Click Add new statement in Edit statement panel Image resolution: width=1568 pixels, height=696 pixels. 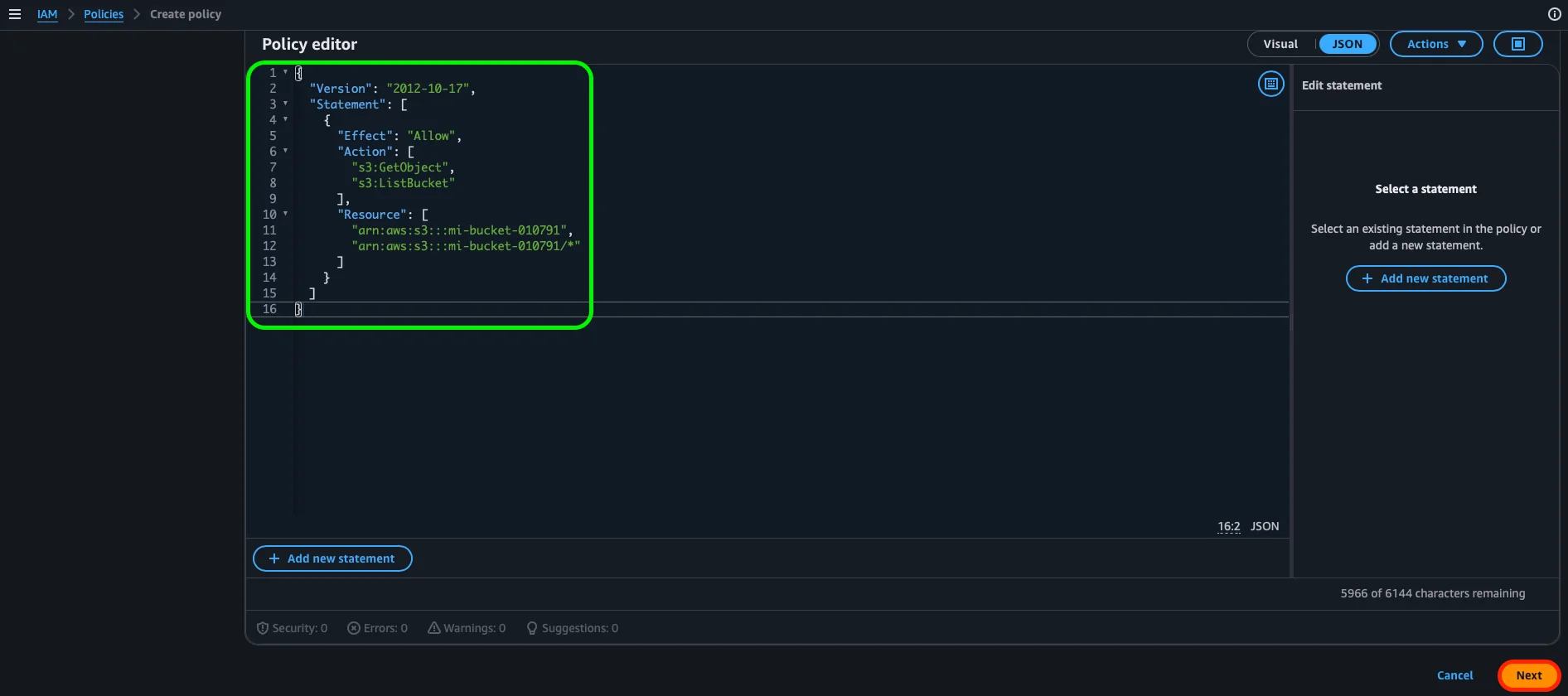tap(1425, 278)
